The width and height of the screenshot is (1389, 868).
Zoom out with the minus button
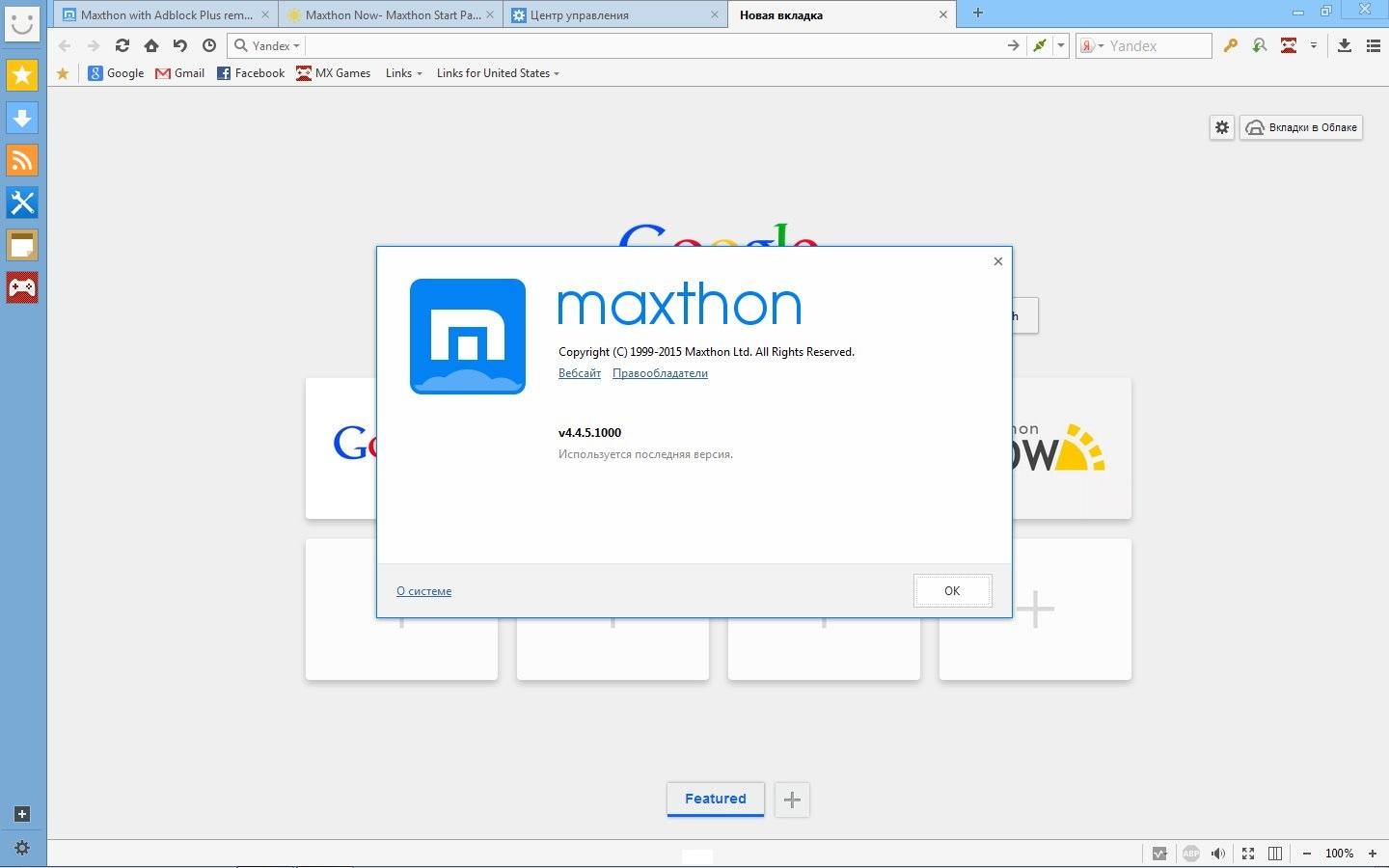1307,854
